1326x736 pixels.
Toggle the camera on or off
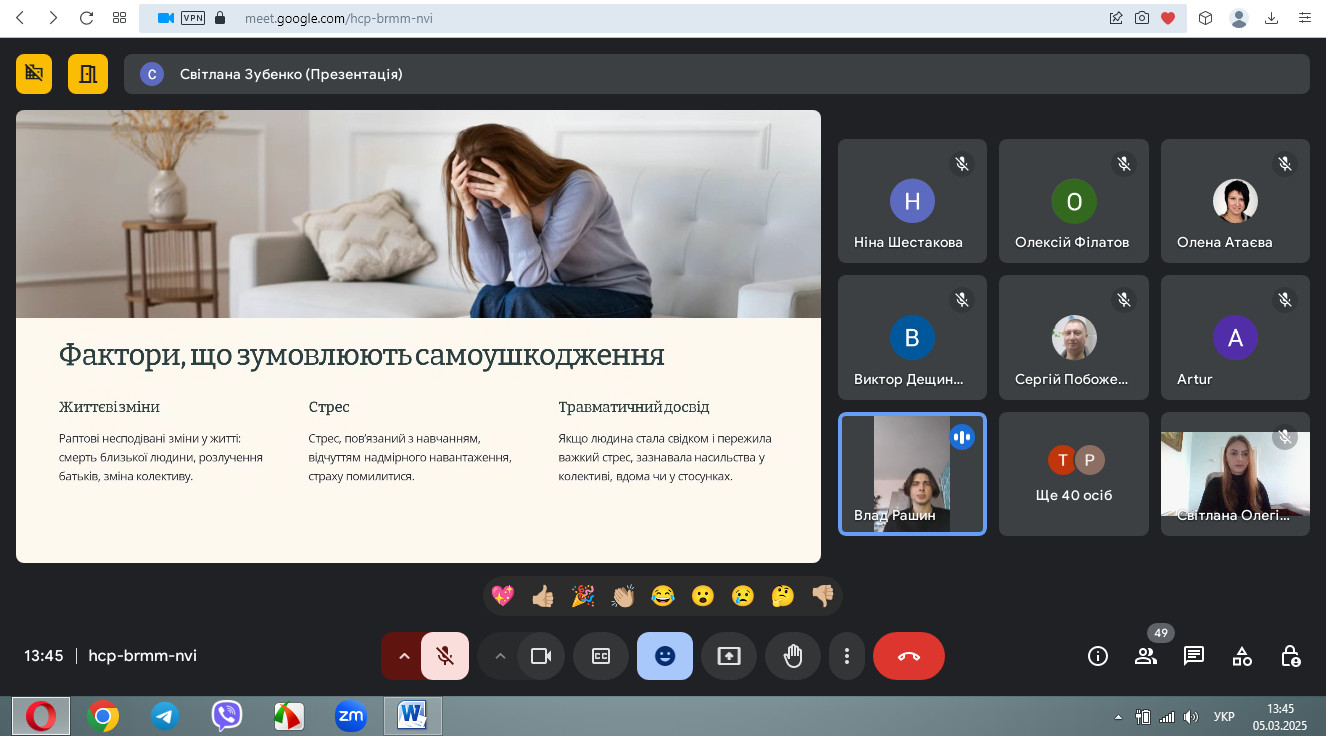tap(541, 656)
